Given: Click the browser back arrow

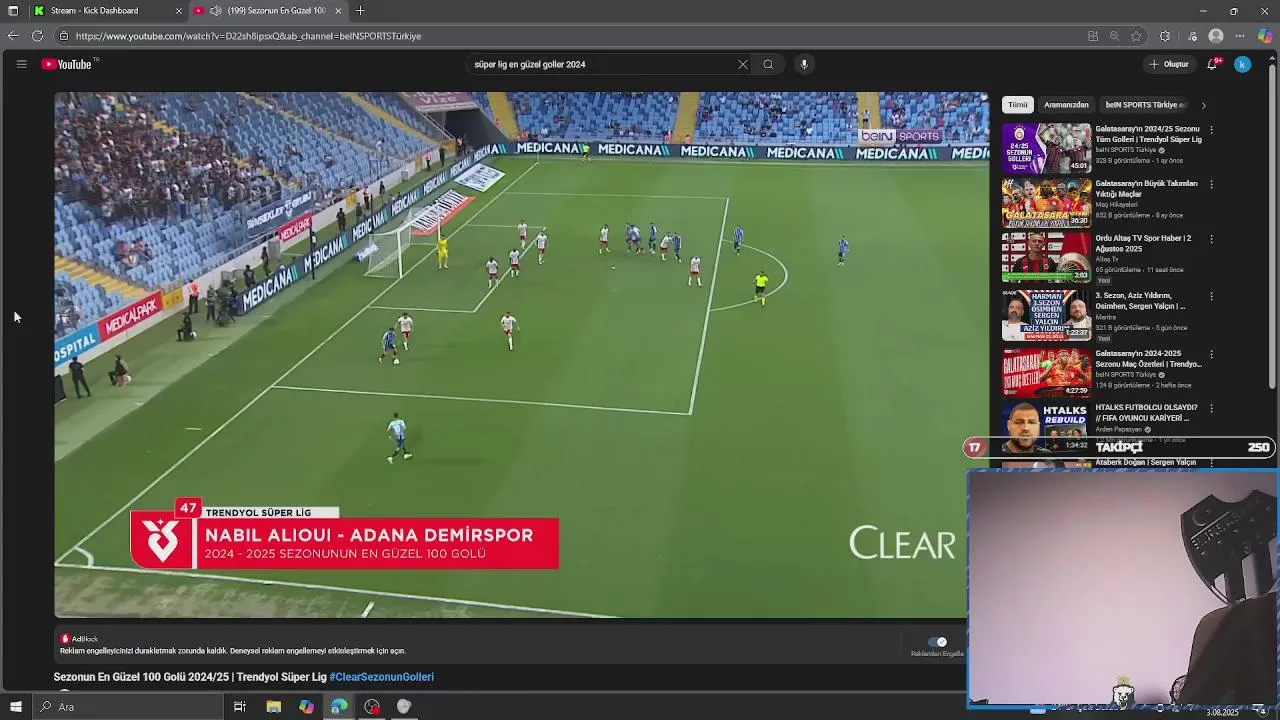Looking at the screenshot, I should (x=13, y=36).
